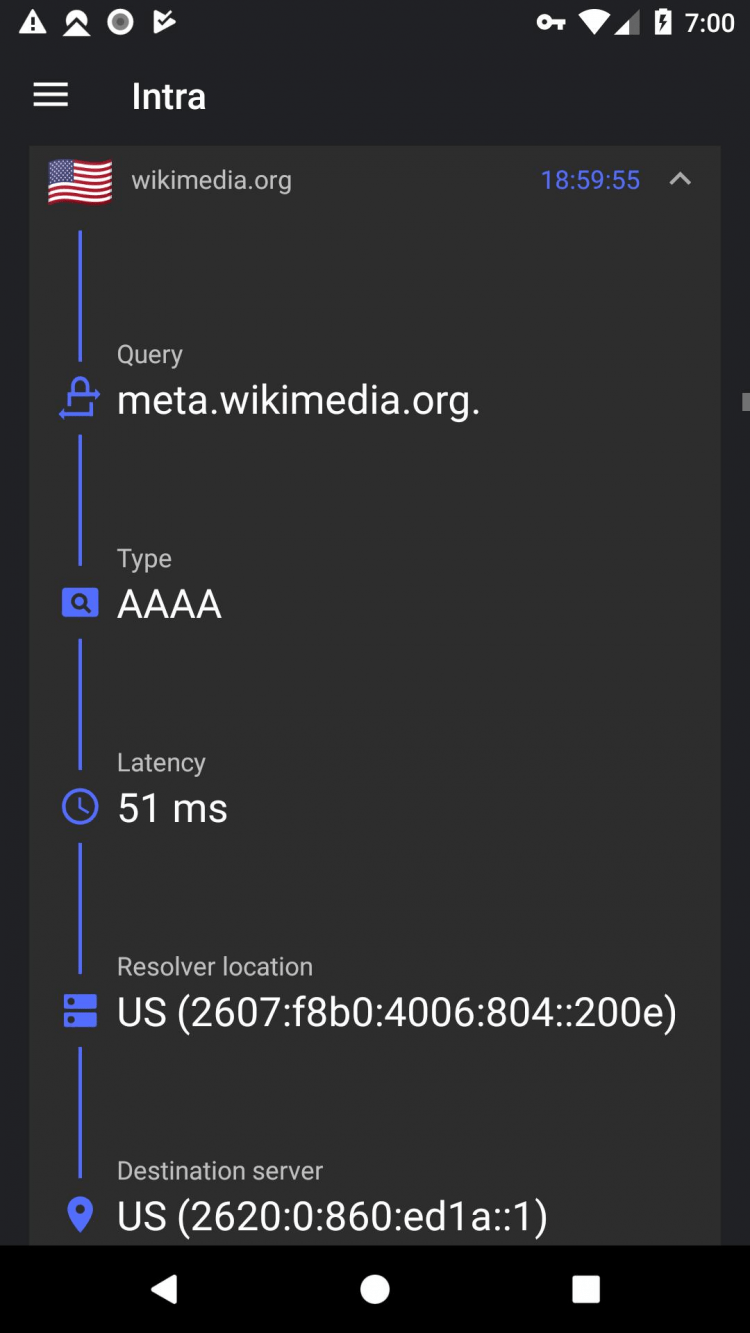Tap the resolver server icon
Screen dimensions: 750x1333
point(80,1011)
